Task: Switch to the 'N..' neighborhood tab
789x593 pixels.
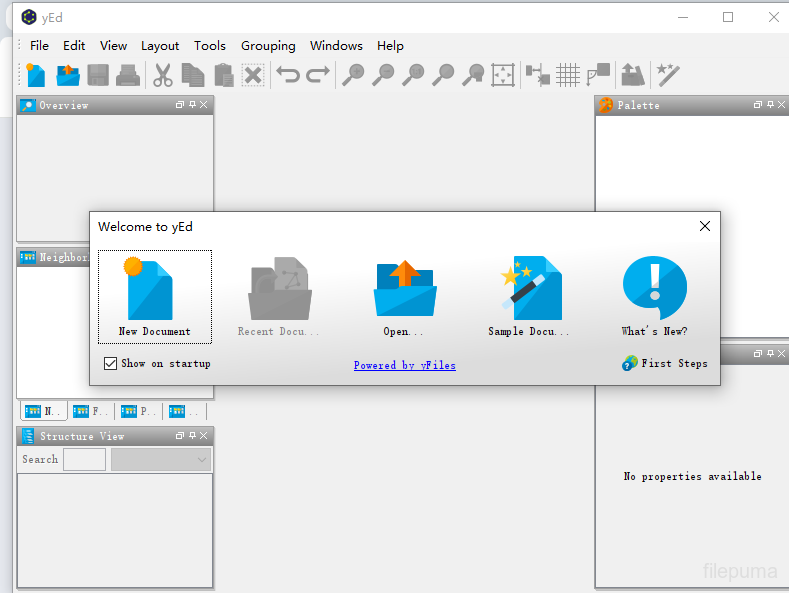Action: pyautogui.click(x=42, y=411)
